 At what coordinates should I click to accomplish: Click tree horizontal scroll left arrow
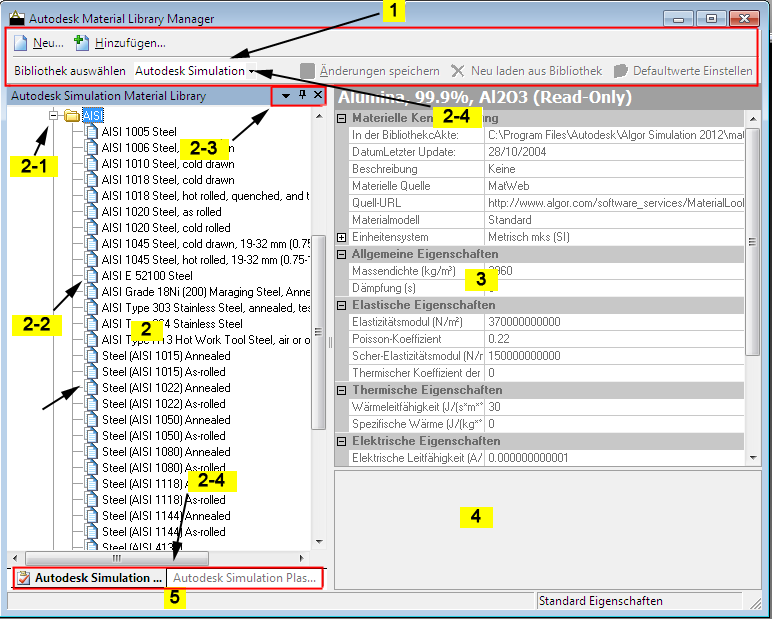tap(15, 558)
